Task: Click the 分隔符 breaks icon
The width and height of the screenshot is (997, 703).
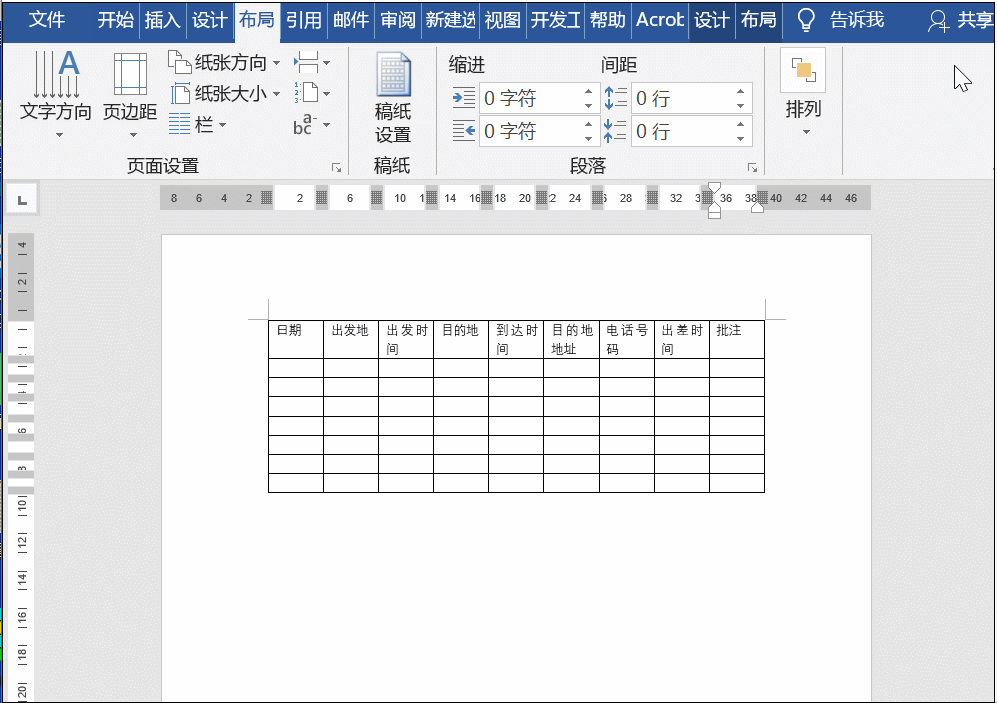Action: [x=308, y=62]
